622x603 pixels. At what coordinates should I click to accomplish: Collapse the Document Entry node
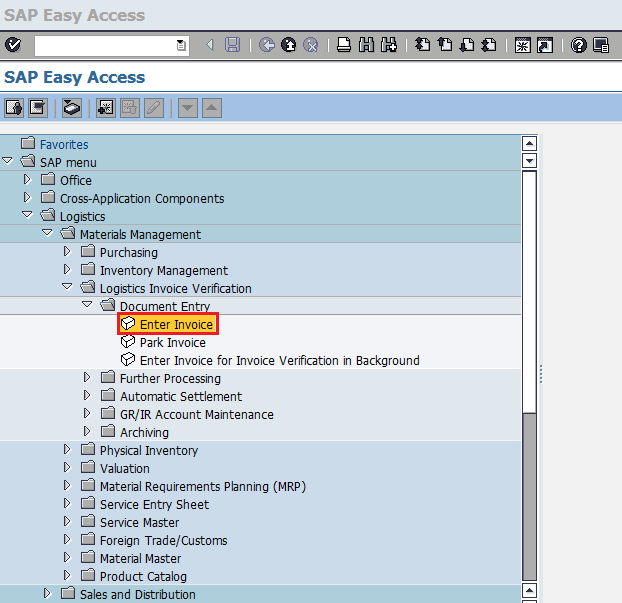click(87, 305)
